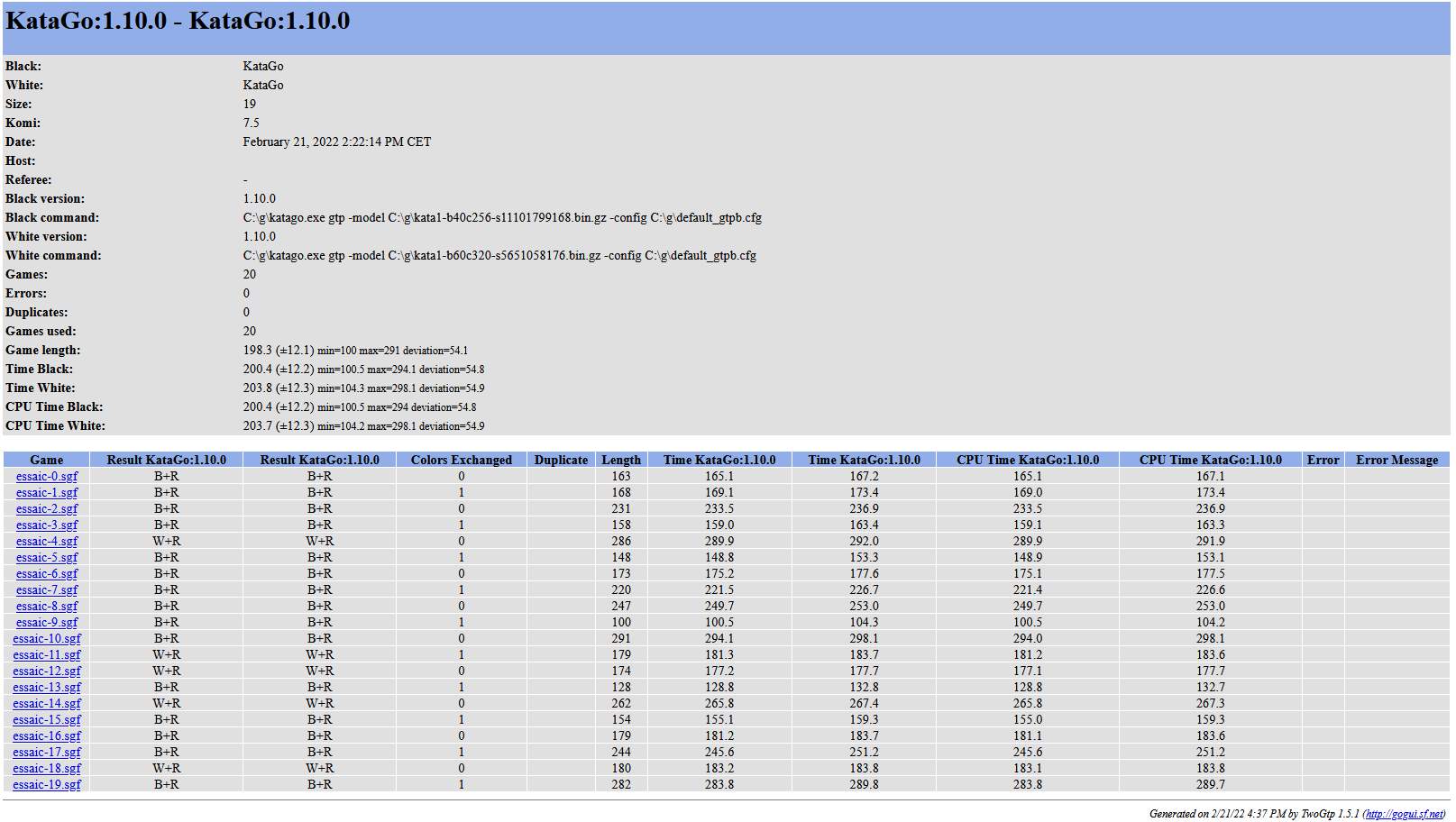1456x822 pixels.
Task: Click the date February 21, 2022 value
Action: (337, 142)
